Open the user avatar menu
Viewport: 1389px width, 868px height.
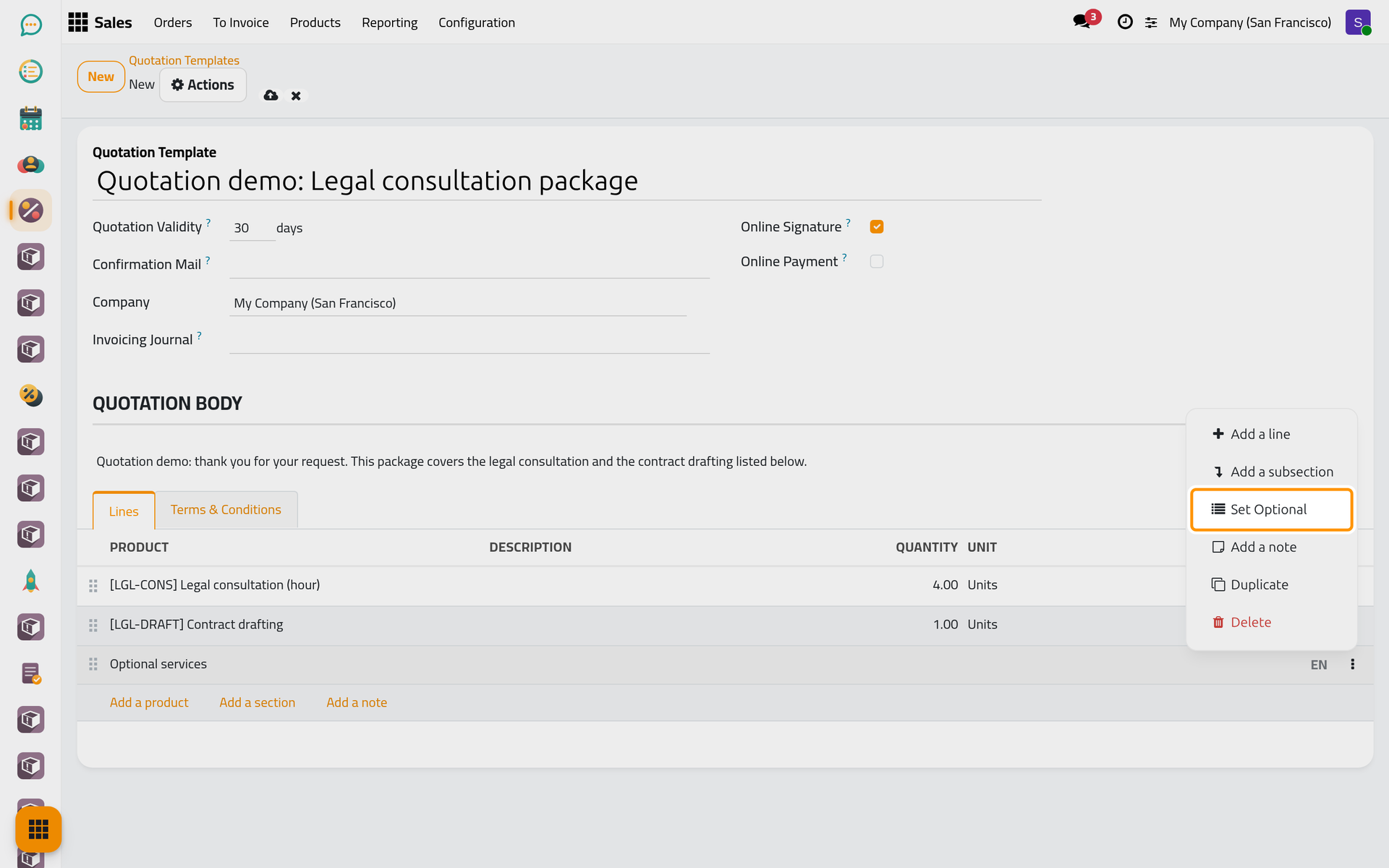click(1358, 22)
